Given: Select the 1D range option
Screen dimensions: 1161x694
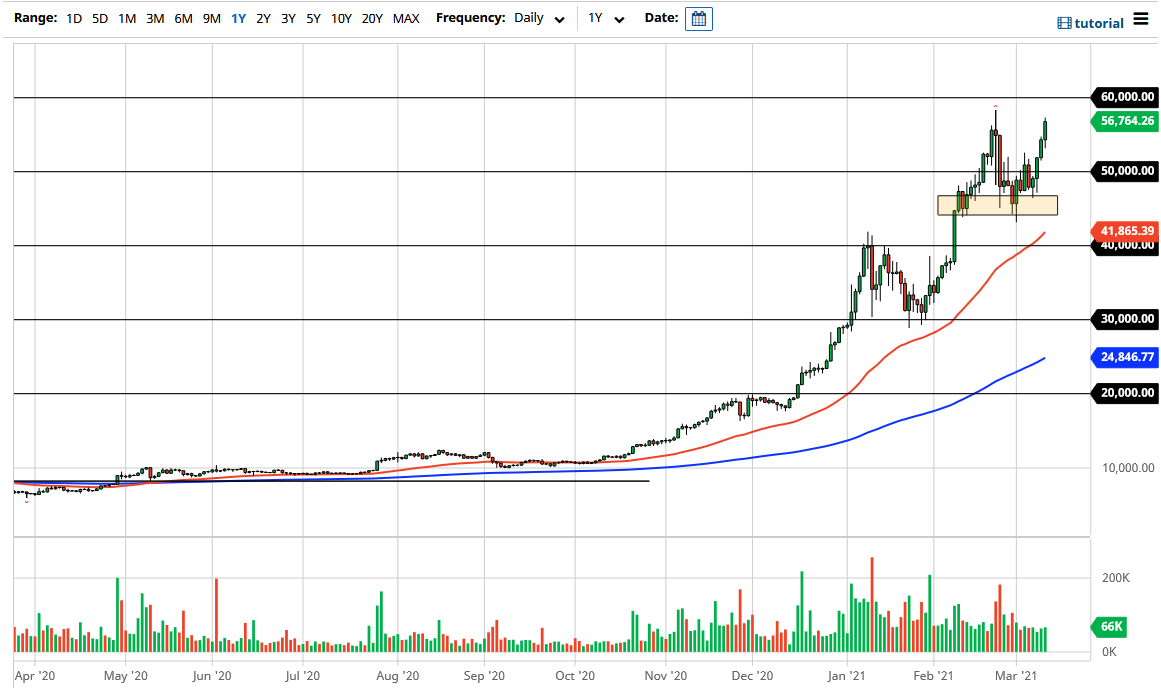Looking at the screenshot, I should click(x=73, y=18).
